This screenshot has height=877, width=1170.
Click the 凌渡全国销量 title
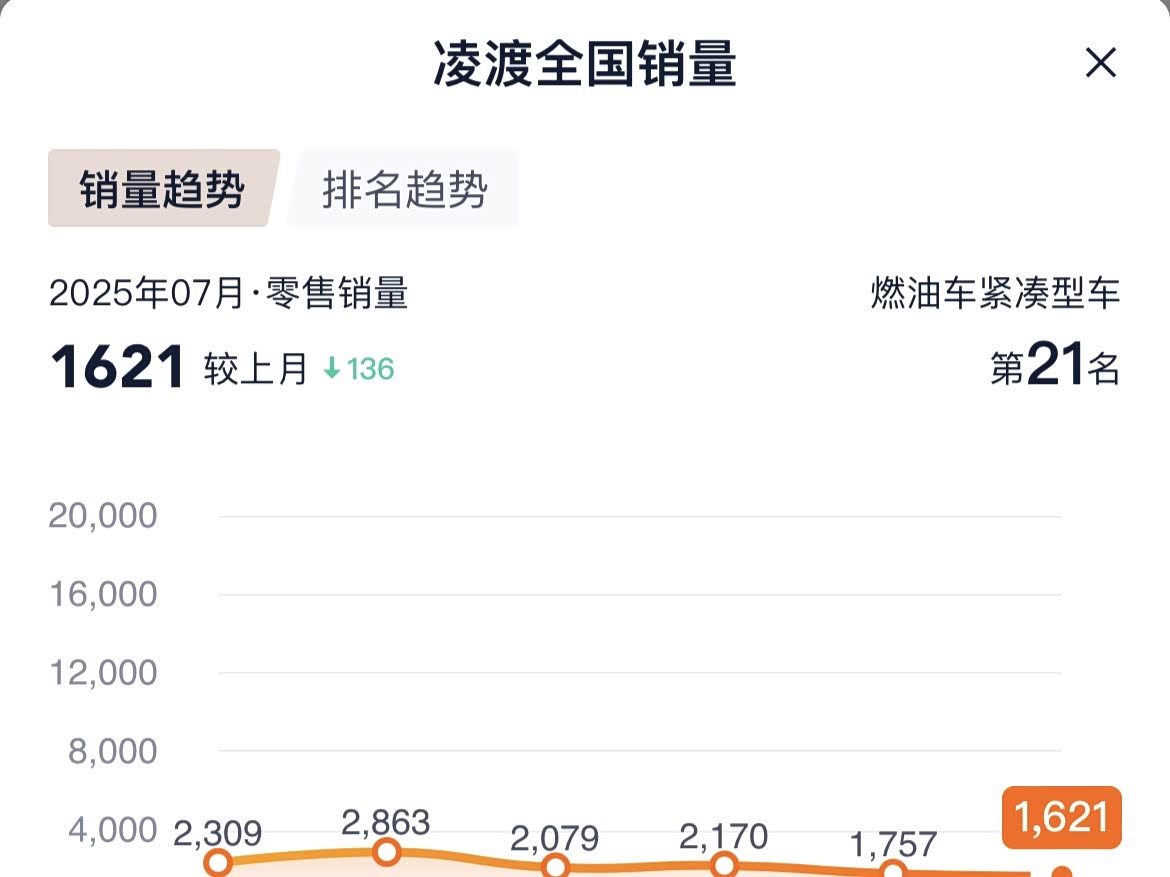(x=585, y=64)
